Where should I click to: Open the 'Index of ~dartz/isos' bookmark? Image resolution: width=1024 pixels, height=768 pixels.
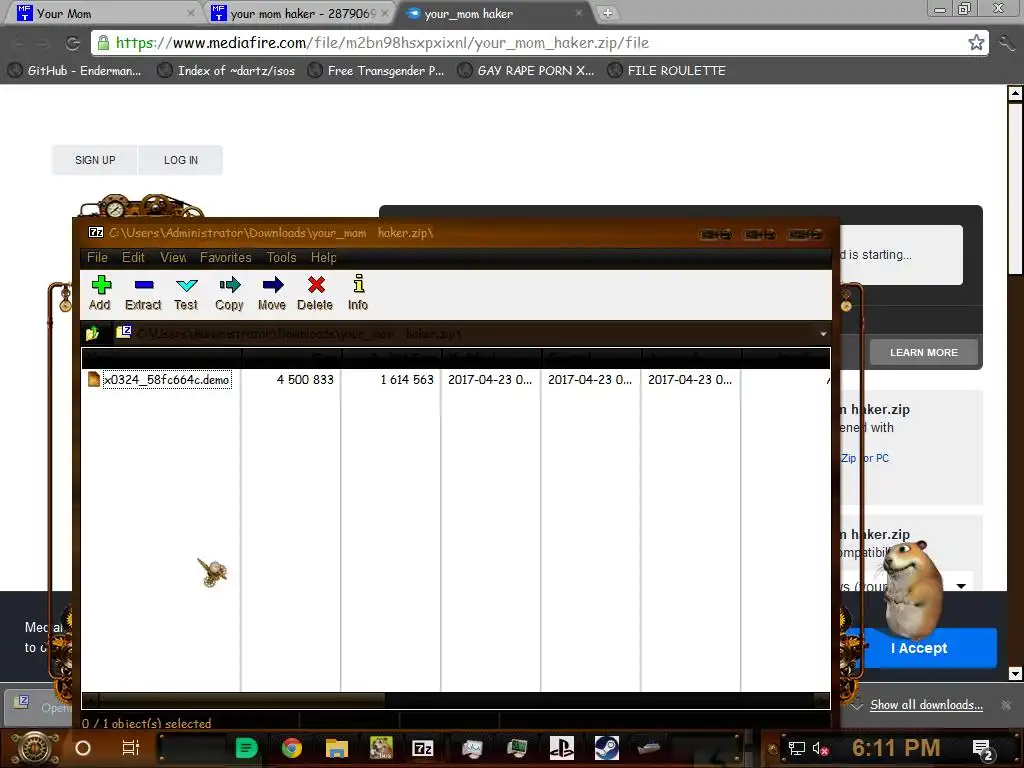pyautogui.click(x=227, y=71)
